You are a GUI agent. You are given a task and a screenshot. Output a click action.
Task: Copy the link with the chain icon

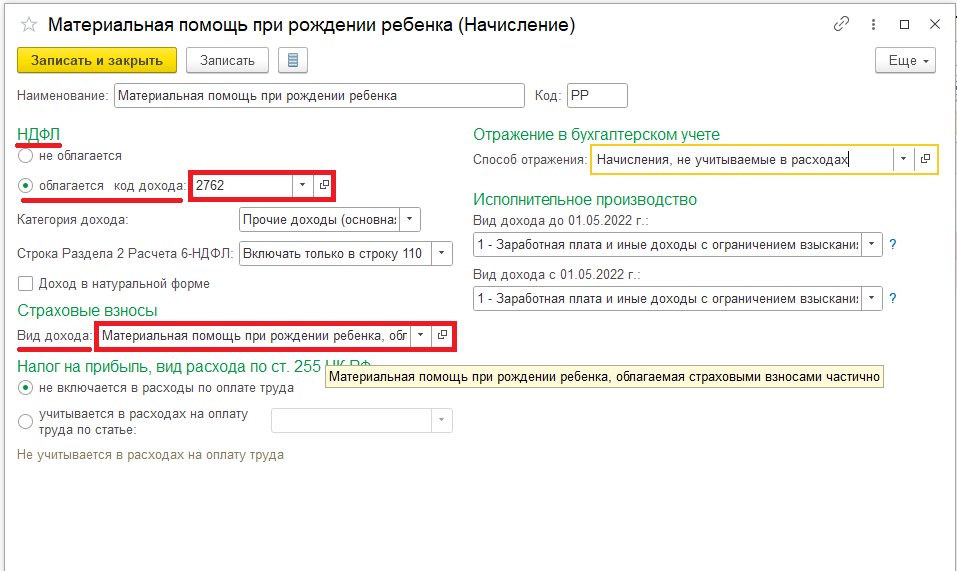pyautogui.click(x=841, y=24)
